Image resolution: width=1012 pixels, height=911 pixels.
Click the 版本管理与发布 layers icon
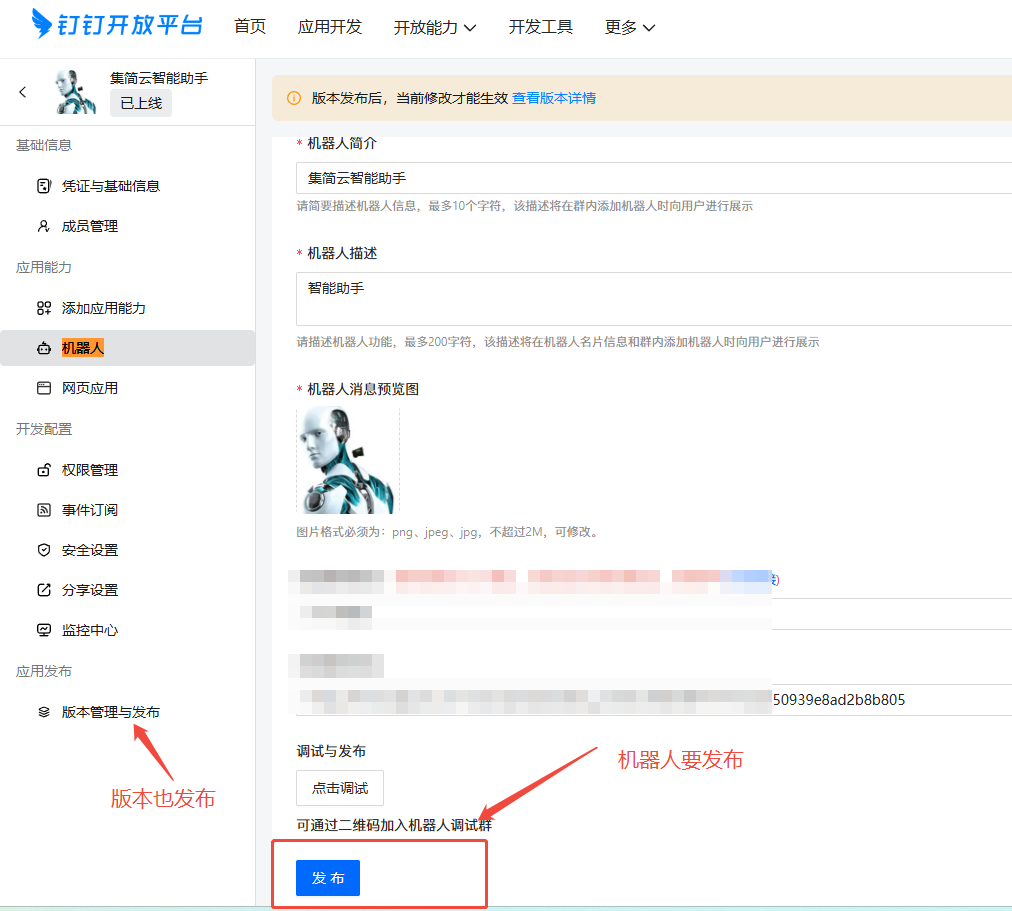coord(44,712)
